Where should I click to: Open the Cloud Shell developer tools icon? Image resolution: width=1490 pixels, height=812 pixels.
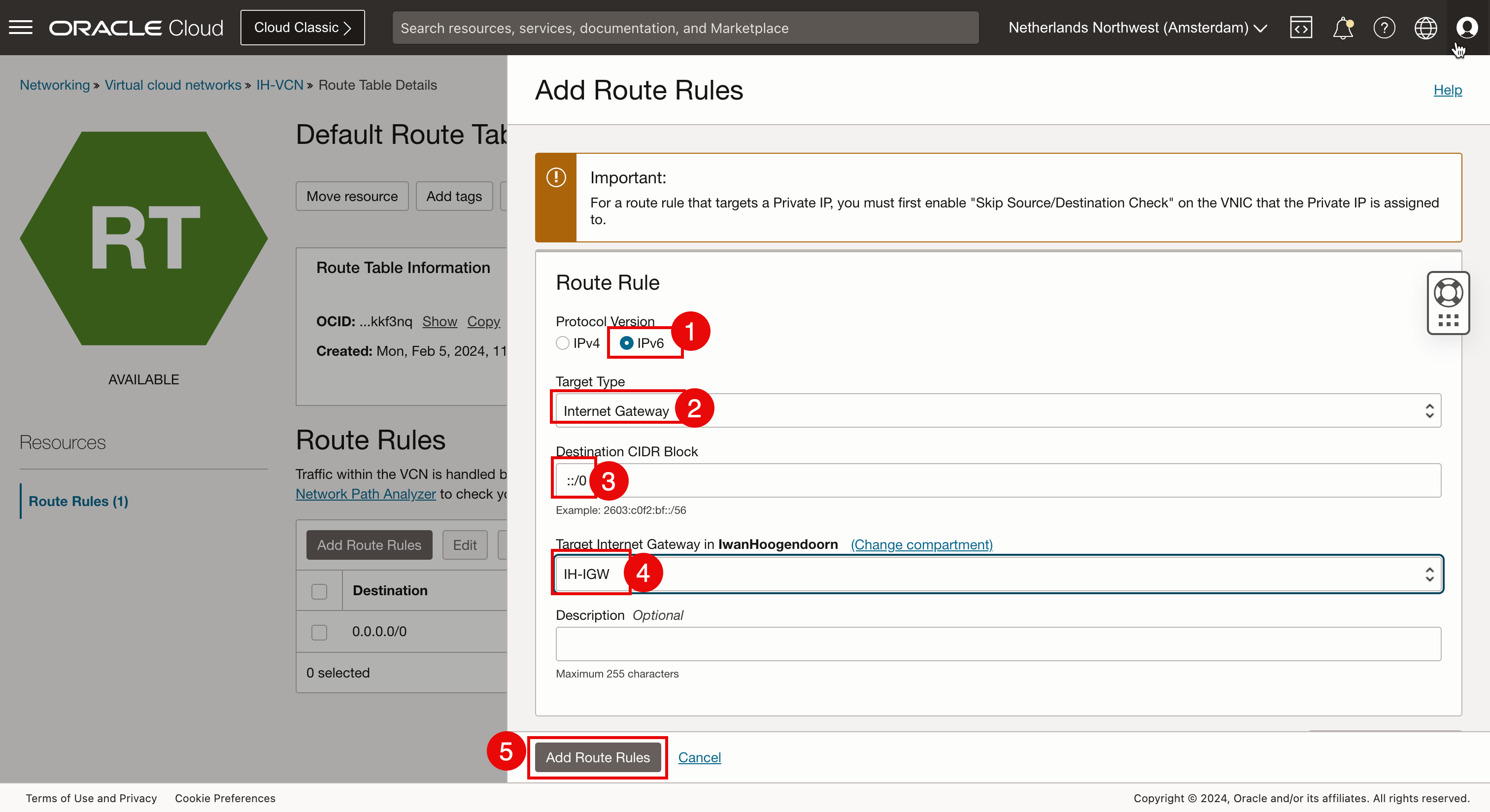1301,27
